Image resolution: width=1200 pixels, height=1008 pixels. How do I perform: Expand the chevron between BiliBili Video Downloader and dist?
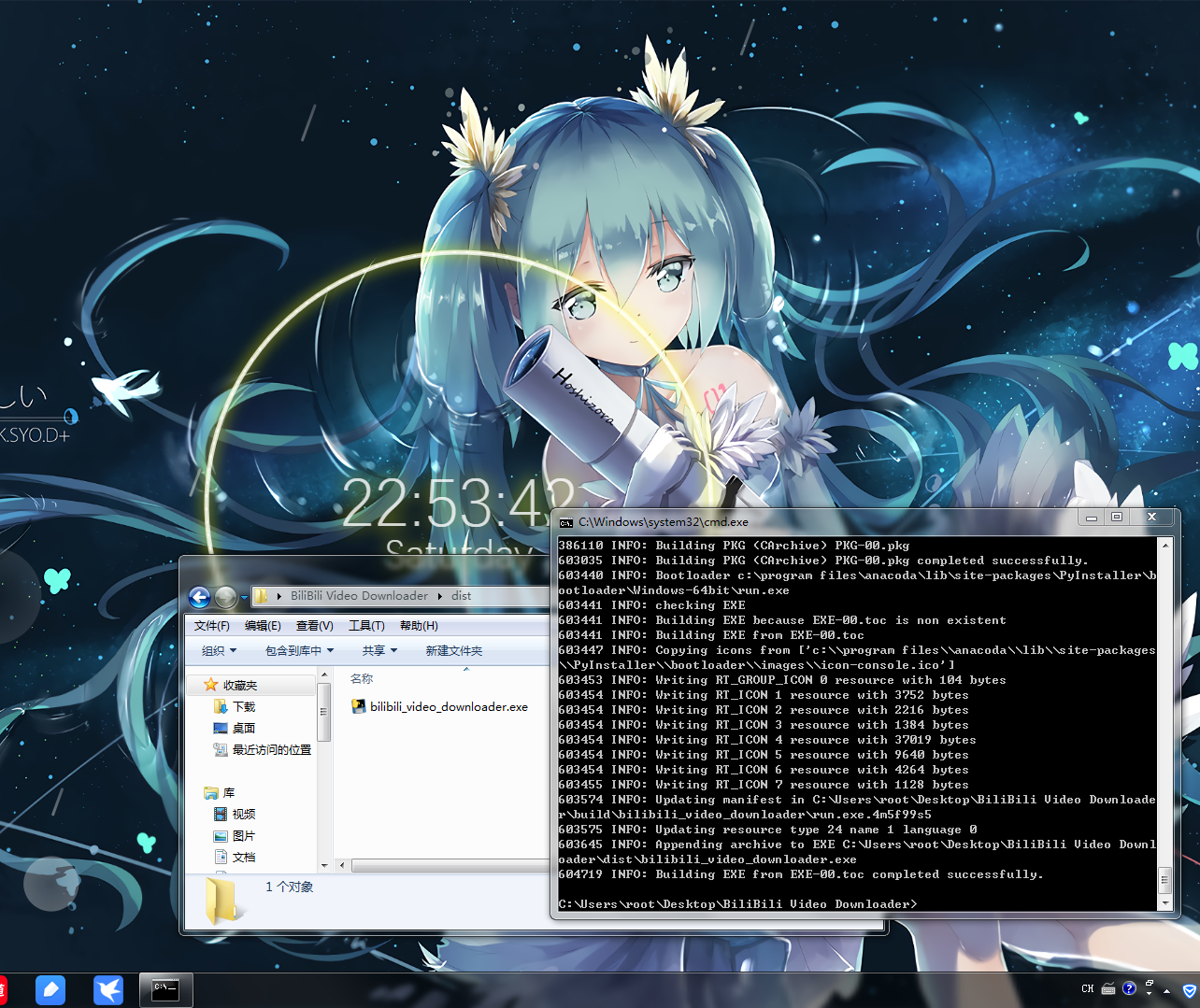coord(440,596)
